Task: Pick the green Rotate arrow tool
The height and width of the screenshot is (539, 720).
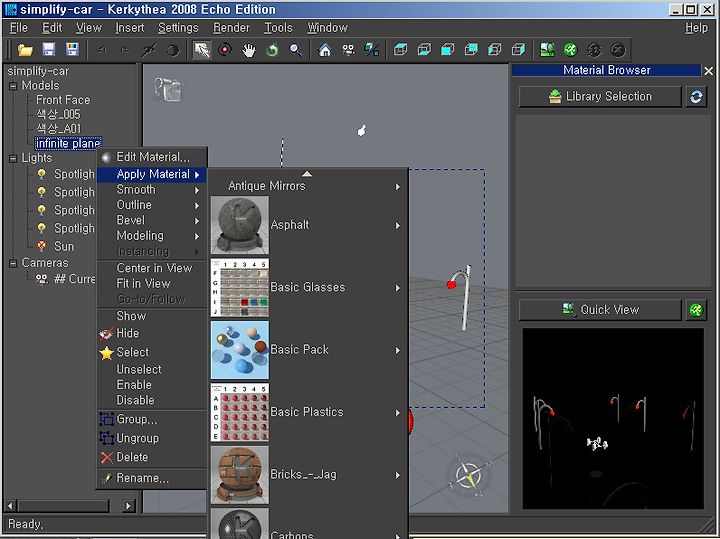Action: (x=272, y=50)
